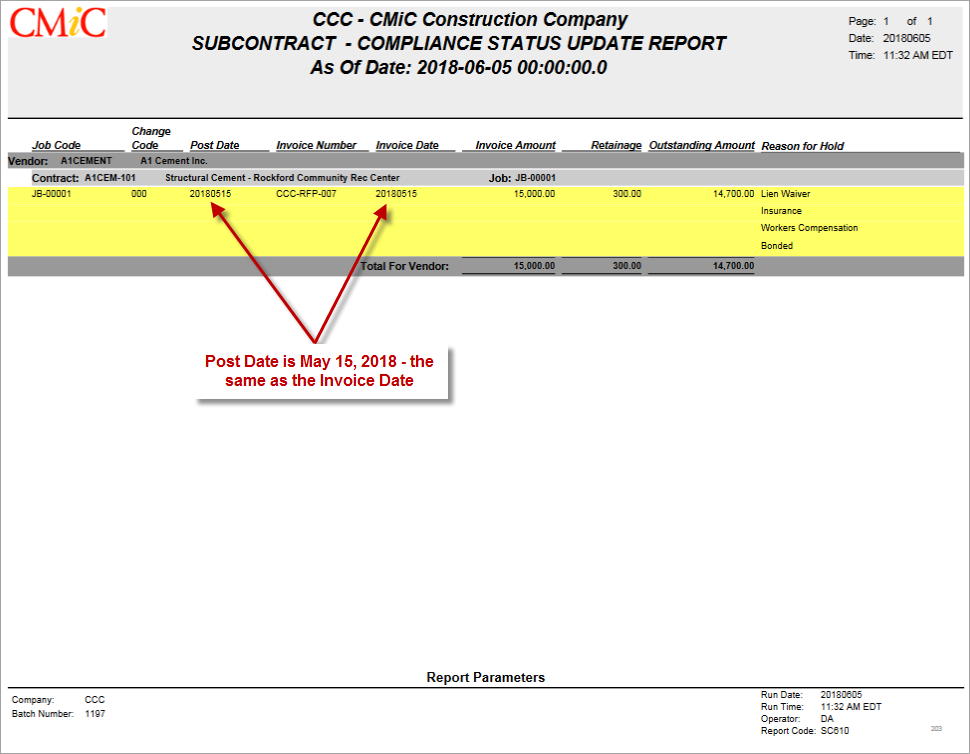Click the 'Change Code' column header
Viewport: 970px width, 754px height.
click(x=151, y=138)
